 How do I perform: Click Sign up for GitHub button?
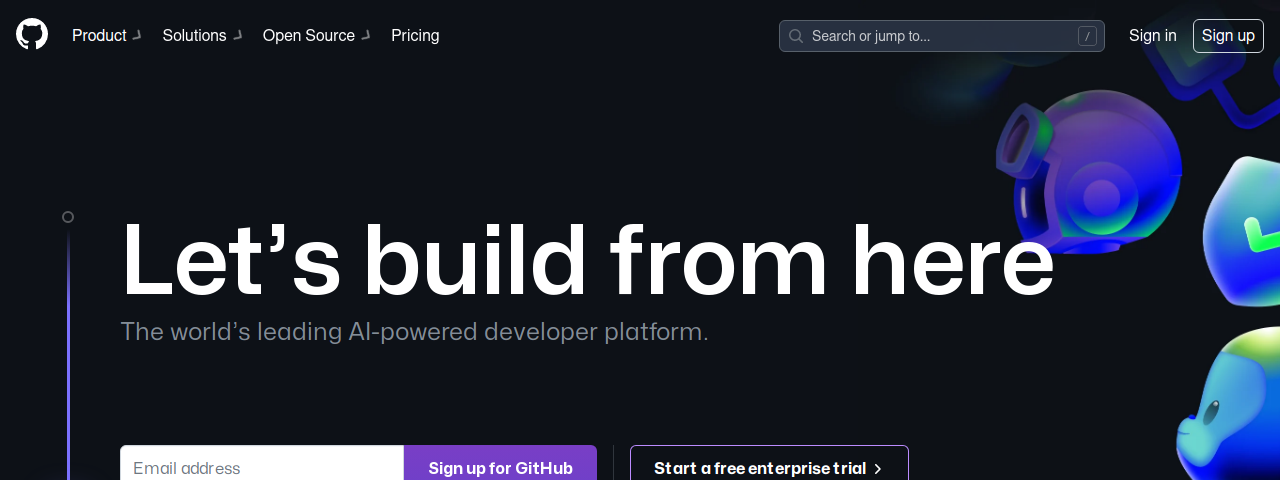pyautogui.click(x=500, y=463)
